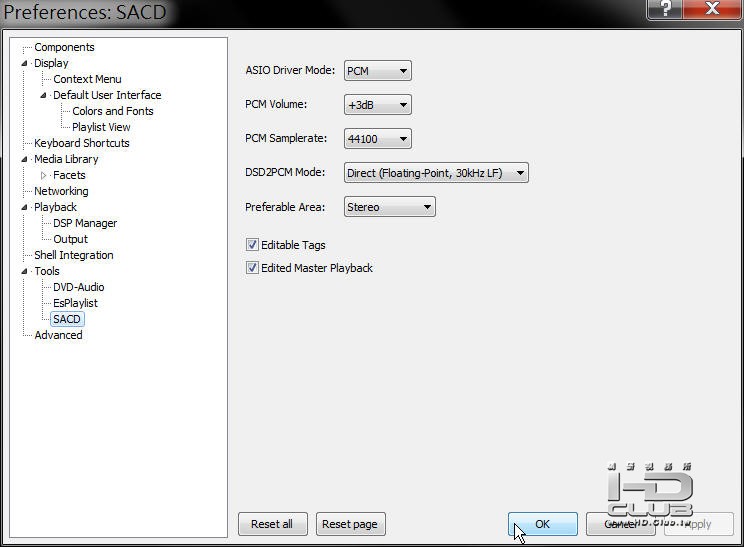Confirm settings with the OK button
The height and width of the screenshot is (547, 744).
[x=543, y=524]
